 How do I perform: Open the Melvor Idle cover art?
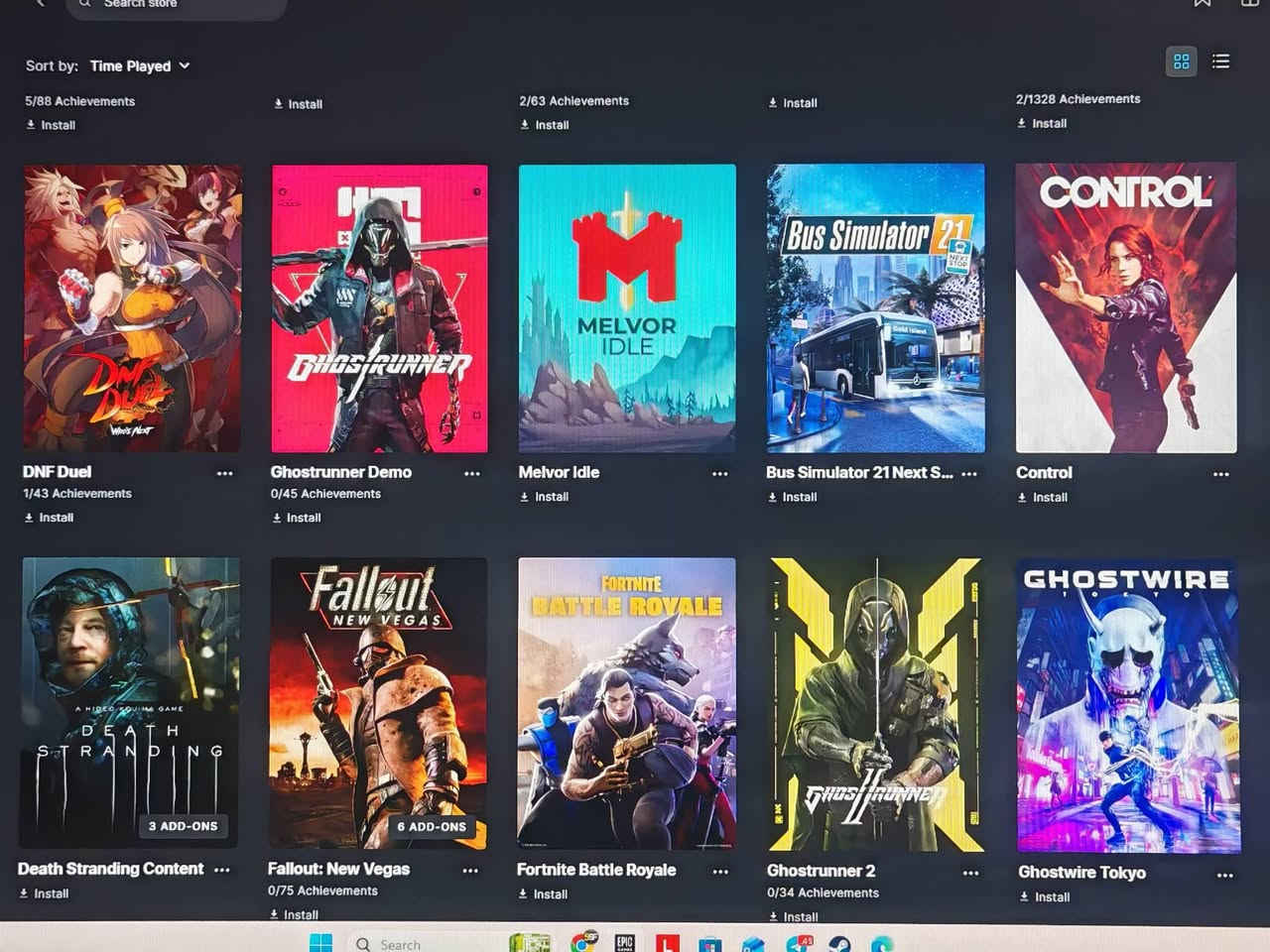pos(627,308)
